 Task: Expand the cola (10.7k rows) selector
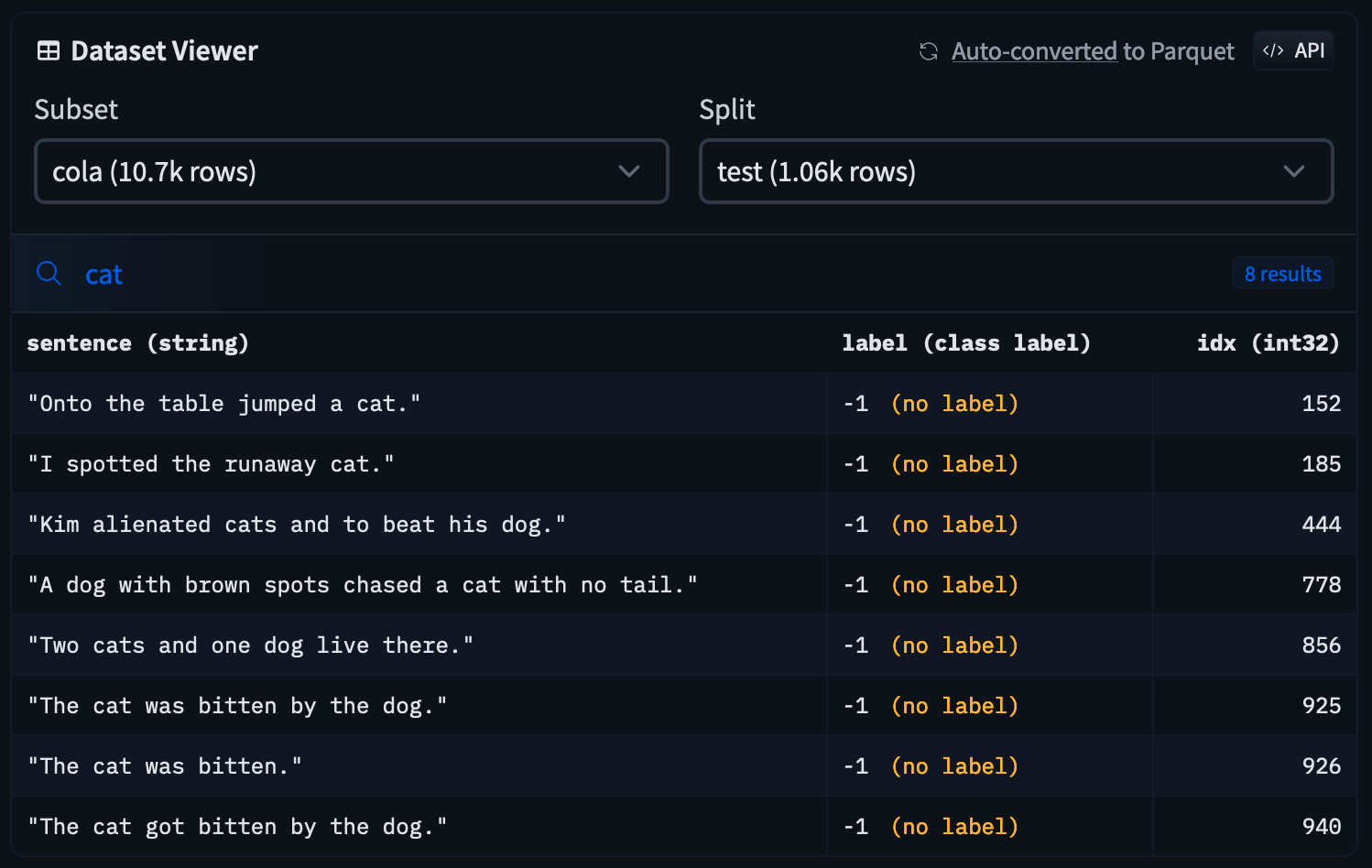351,171
